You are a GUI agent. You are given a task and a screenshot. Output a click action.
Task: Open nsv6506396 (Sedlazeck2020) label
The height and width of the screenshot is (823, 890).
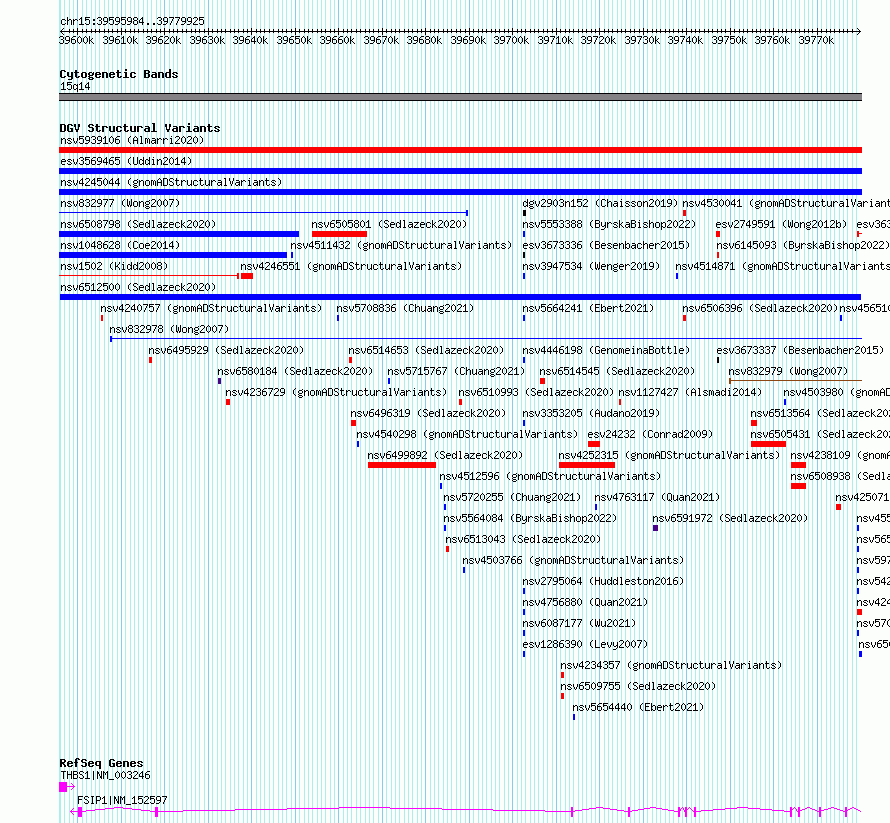[x=760, y=308]
